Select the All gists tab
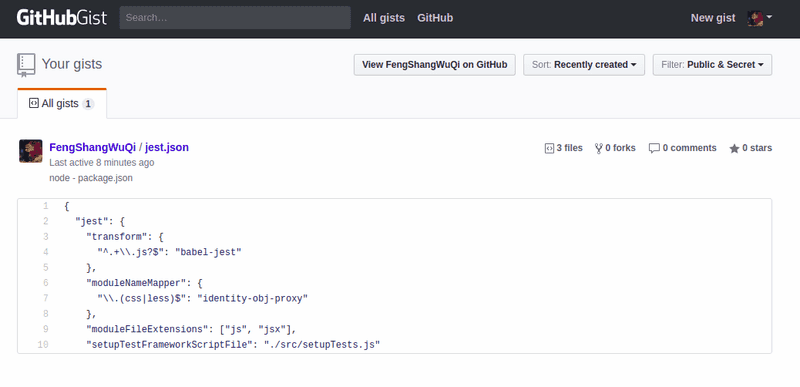 [62, 104]
